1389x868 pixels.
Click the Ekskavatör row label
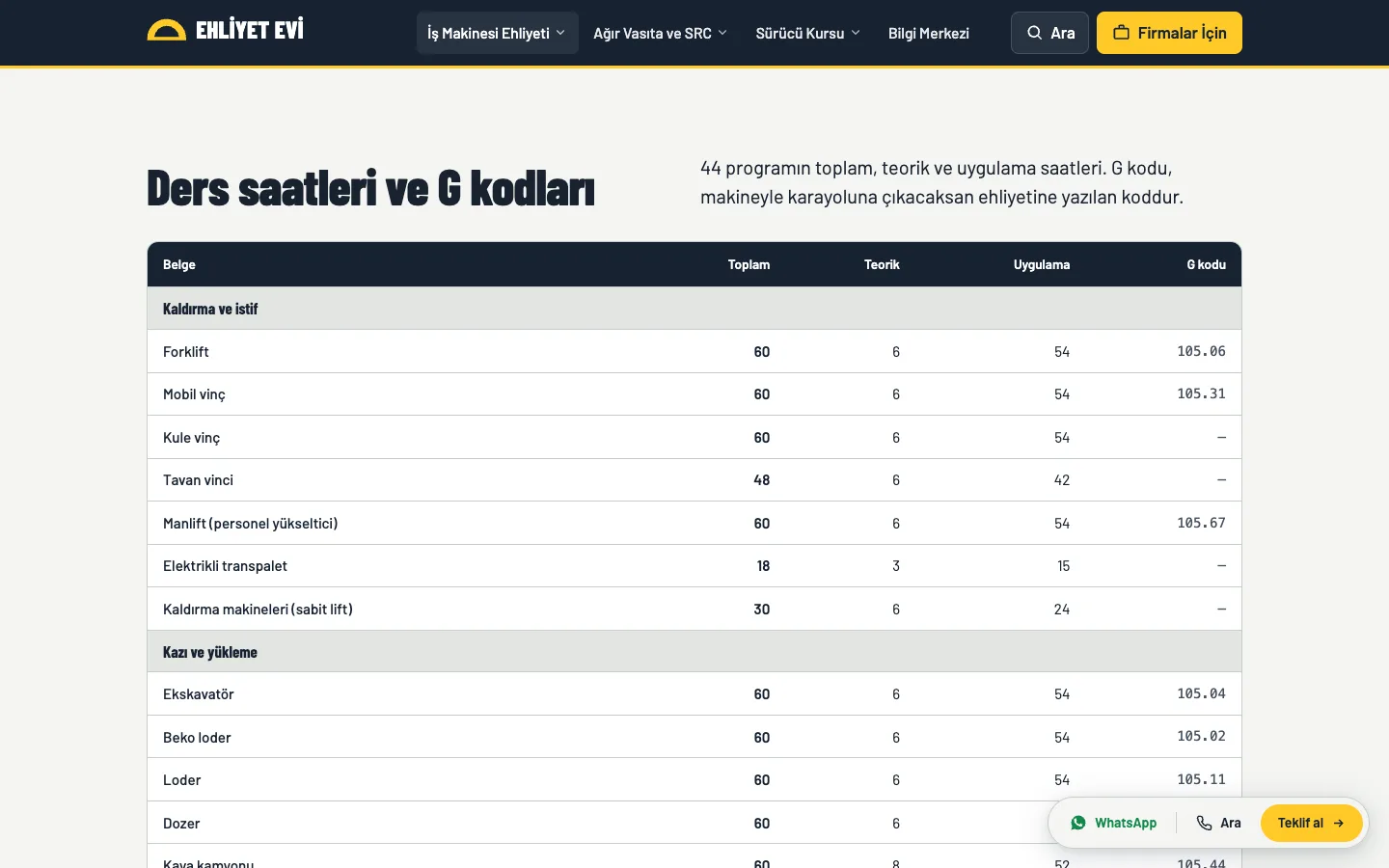(x=199, y=694)
